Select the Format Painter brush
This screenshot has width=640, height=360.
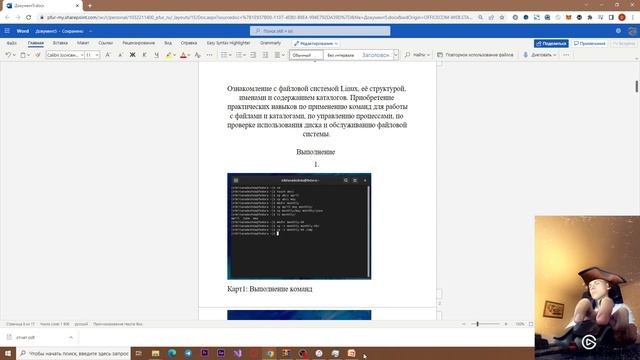click(38, 55)
